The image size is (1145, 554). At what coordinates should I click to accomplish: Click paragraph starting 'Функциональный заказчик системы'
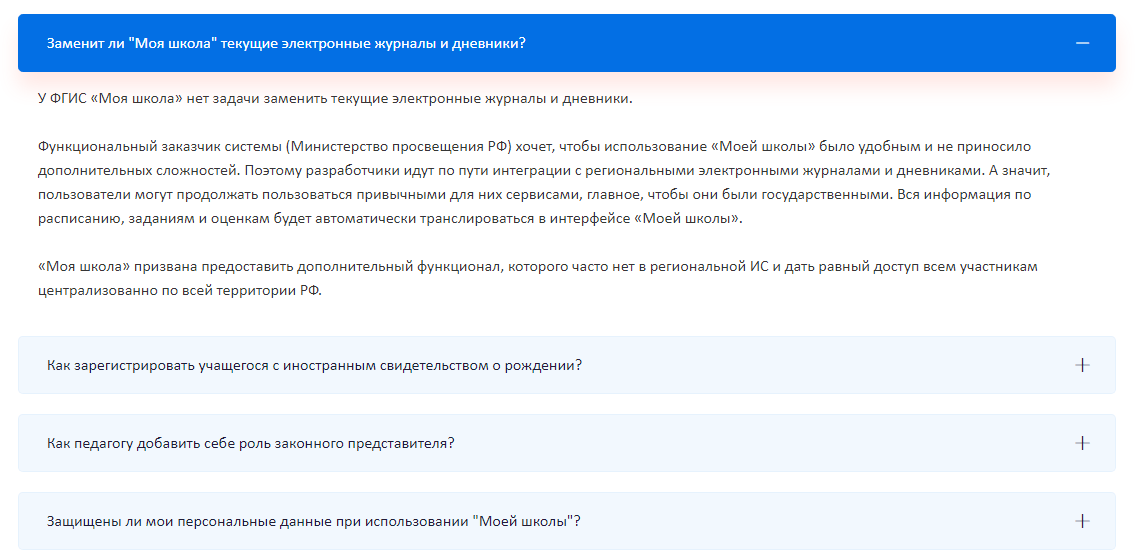(544, 182)
